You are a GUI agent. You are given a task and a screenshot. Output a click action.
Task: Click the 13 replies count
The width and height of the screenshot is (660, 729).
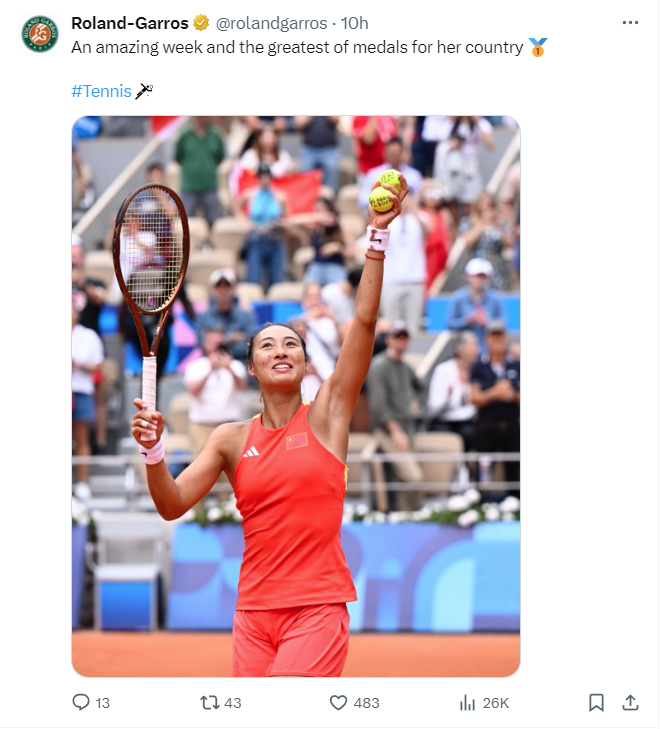point(103,703)
